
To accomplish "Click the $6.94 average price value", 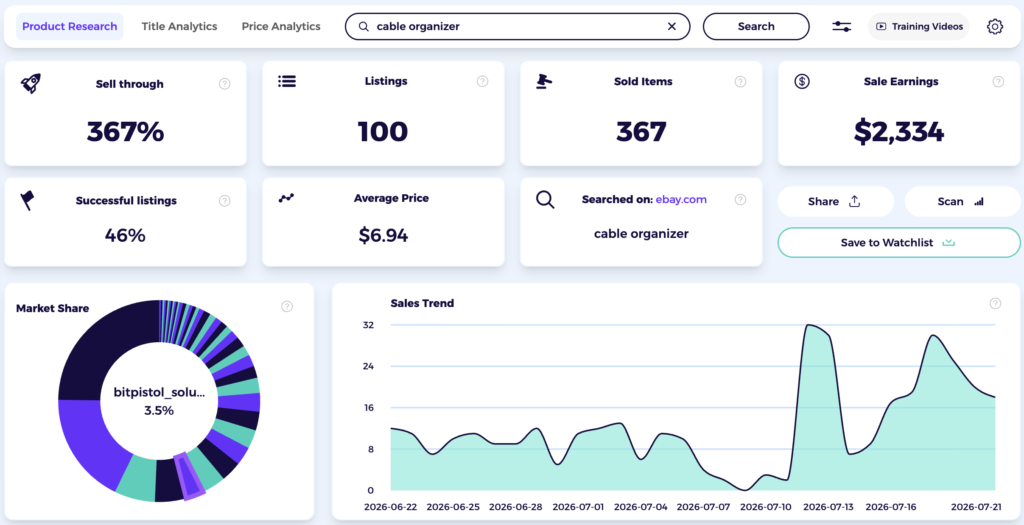I will point(383,235).
